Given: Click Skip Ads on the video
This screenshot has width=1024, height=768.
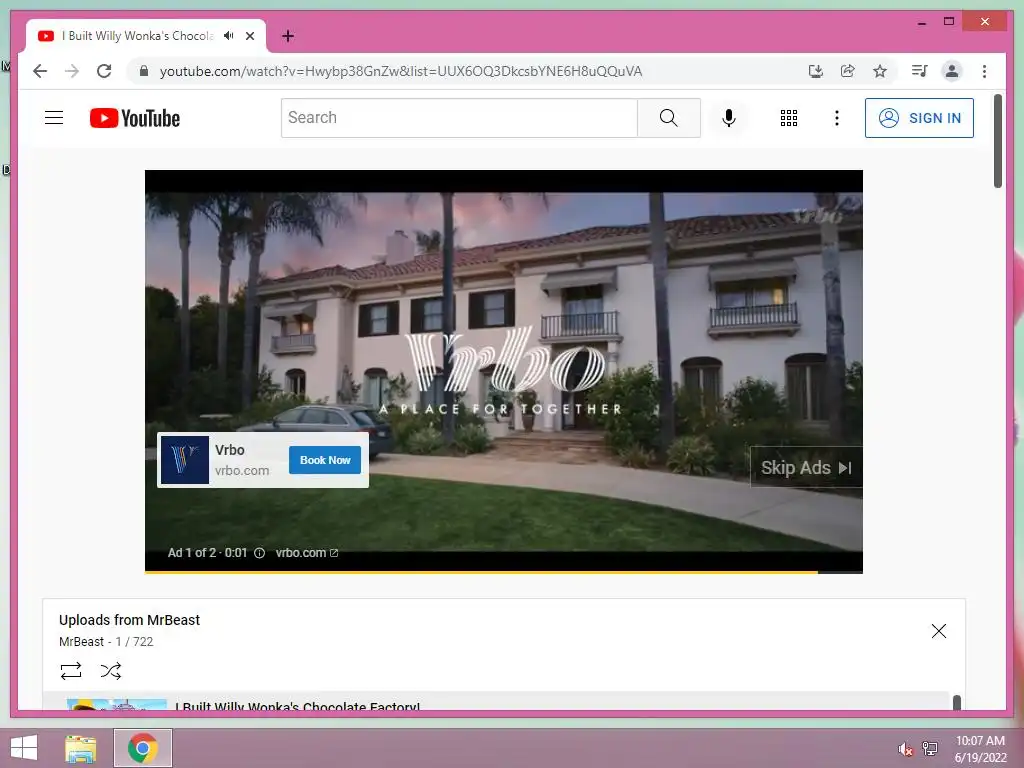Looking at the screenshot, I should click(806, 468).
